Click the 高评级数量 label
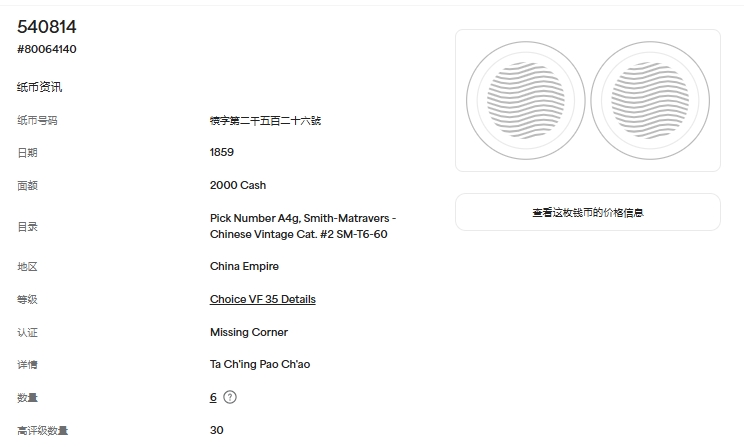This screenshot has width=744, height=447. click(x=42, y=430)
